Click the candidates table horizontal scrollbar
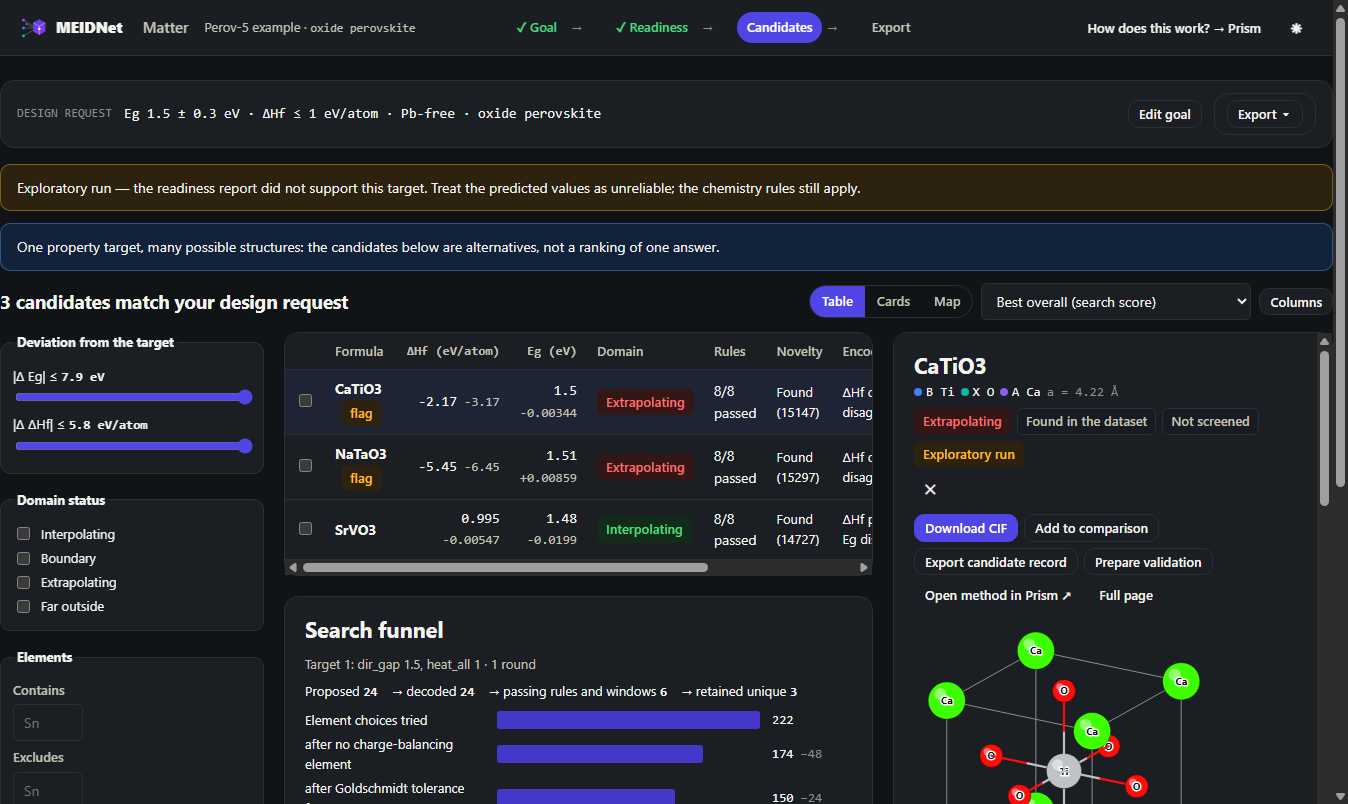The image size is (1348, 804). pyautogui.click(x=505, y=567)
